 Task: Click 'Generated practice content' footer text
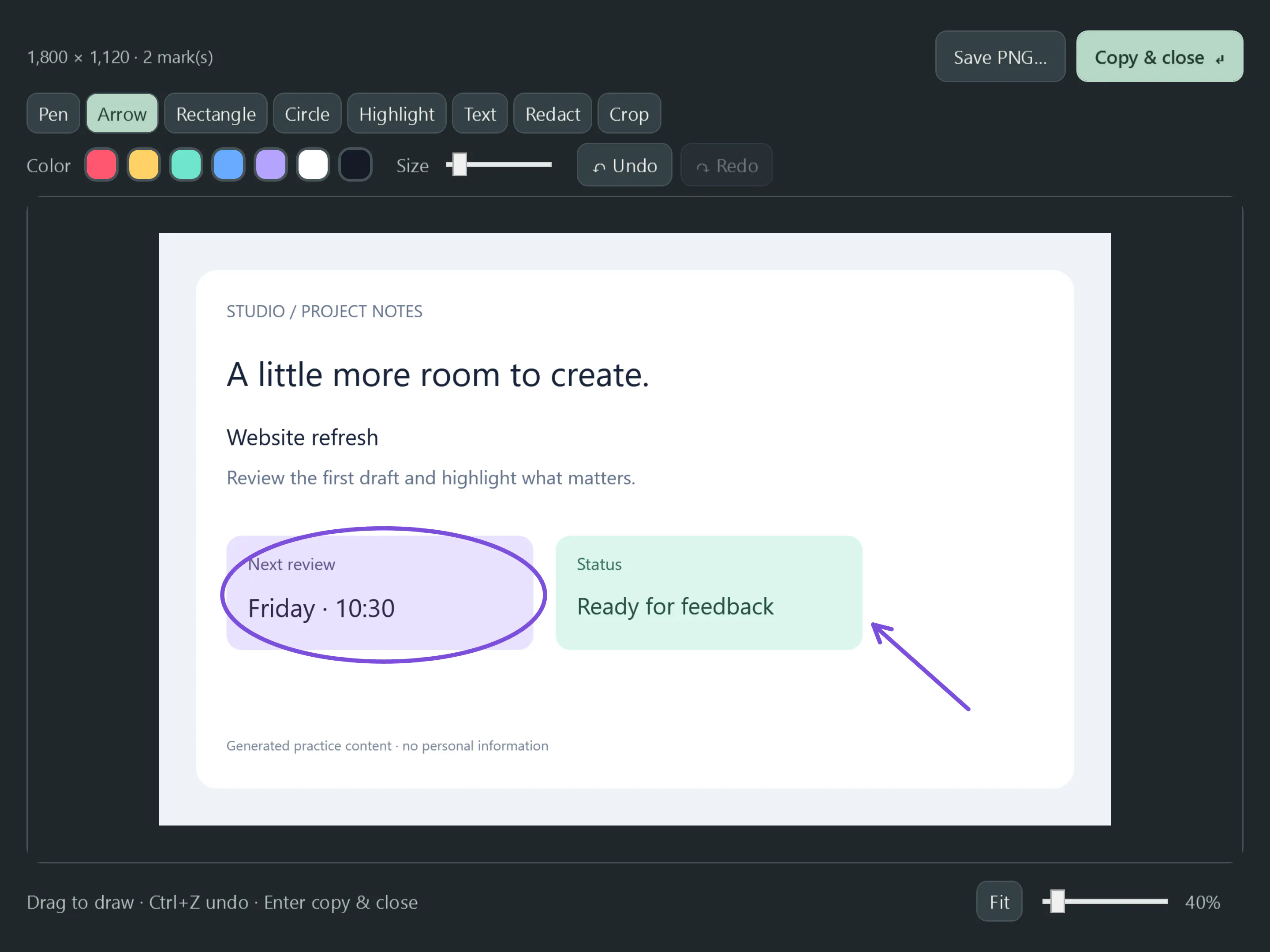click(388, 746)
